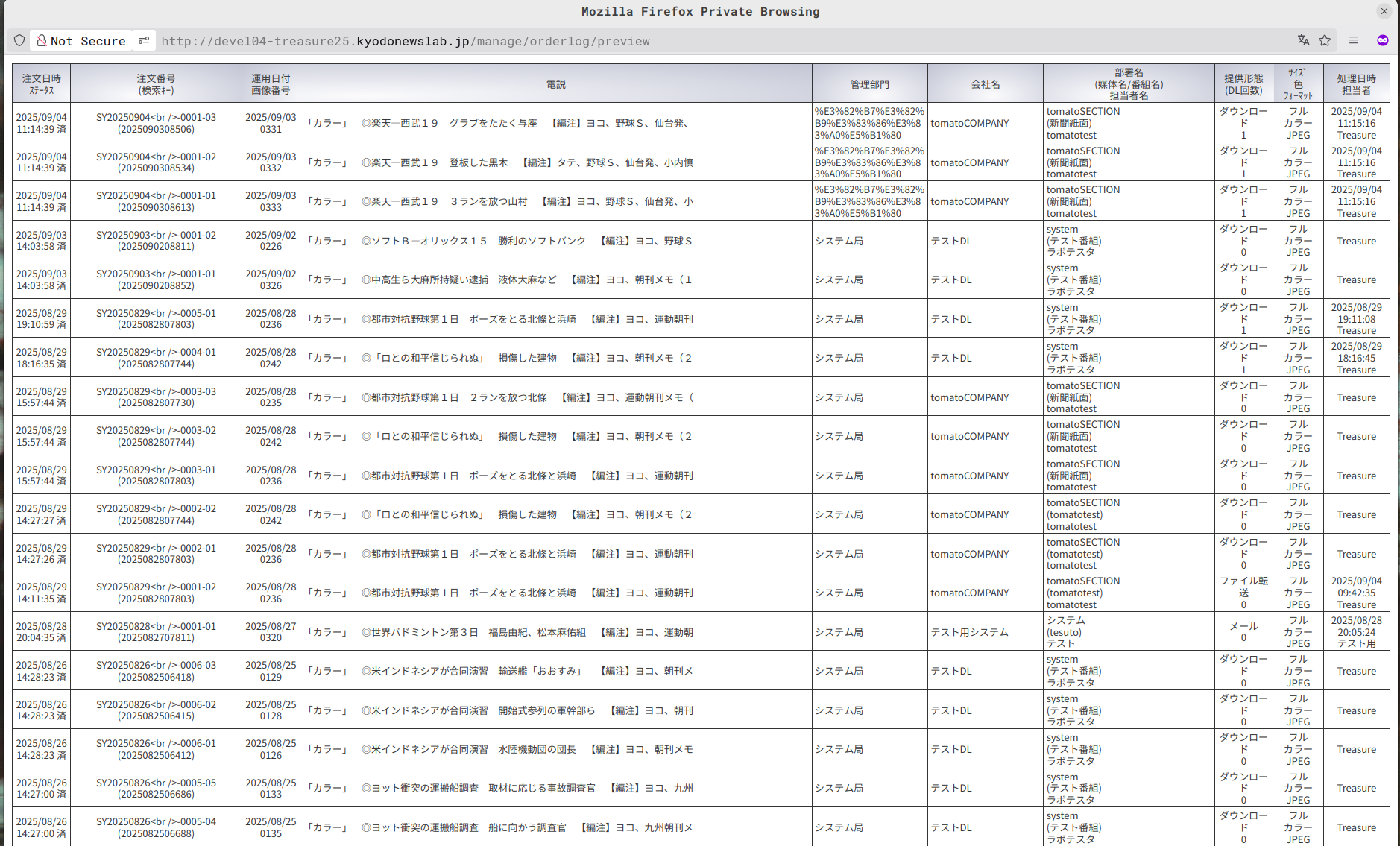Open the Firefox hamburger menu
The height and width of the screenshot is (846, 1400).
pyautogui.click(x=1354, y=41)
